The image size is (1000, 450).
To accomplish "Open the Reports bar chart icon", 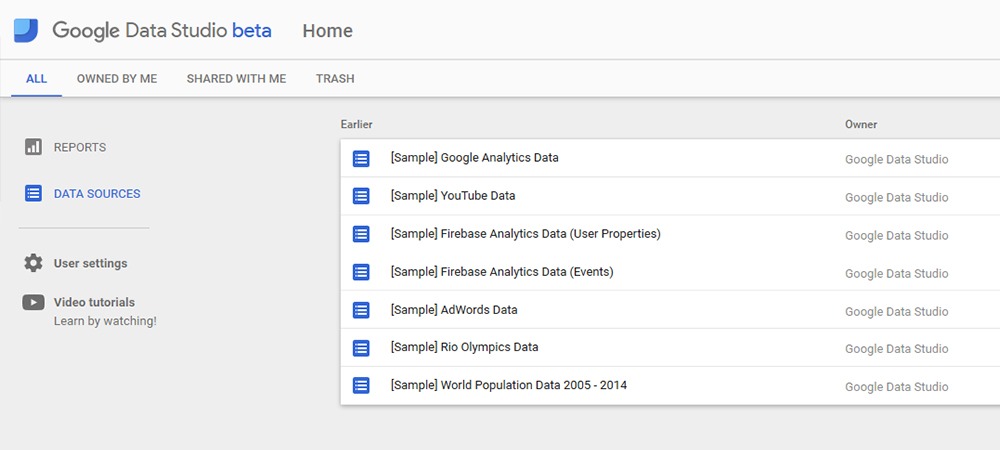I will click(33, 147).
